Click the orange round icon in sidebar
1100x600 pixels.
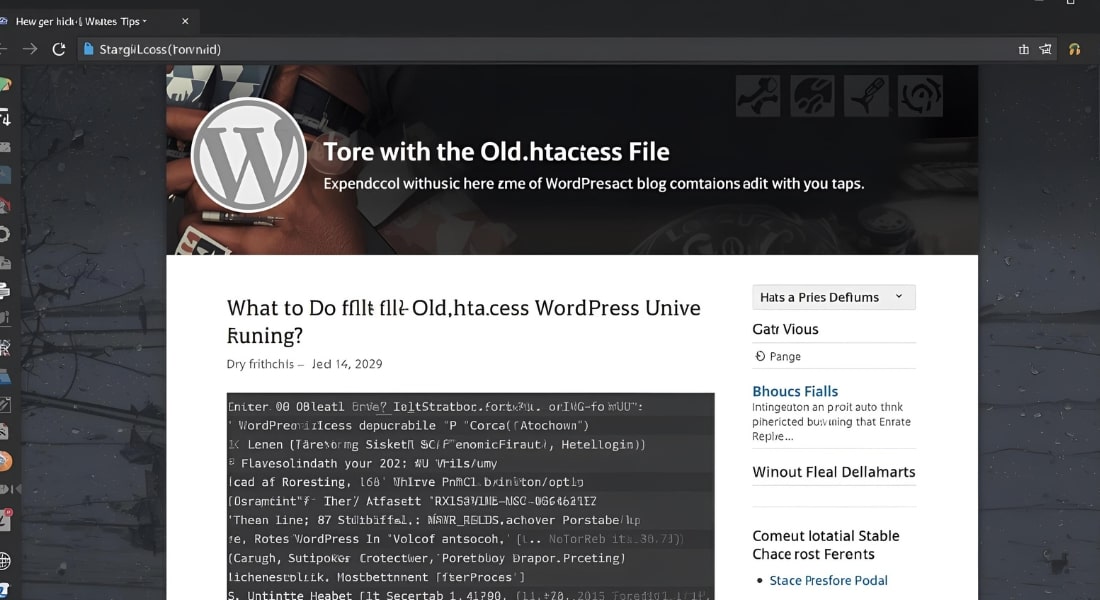[5, 461]
